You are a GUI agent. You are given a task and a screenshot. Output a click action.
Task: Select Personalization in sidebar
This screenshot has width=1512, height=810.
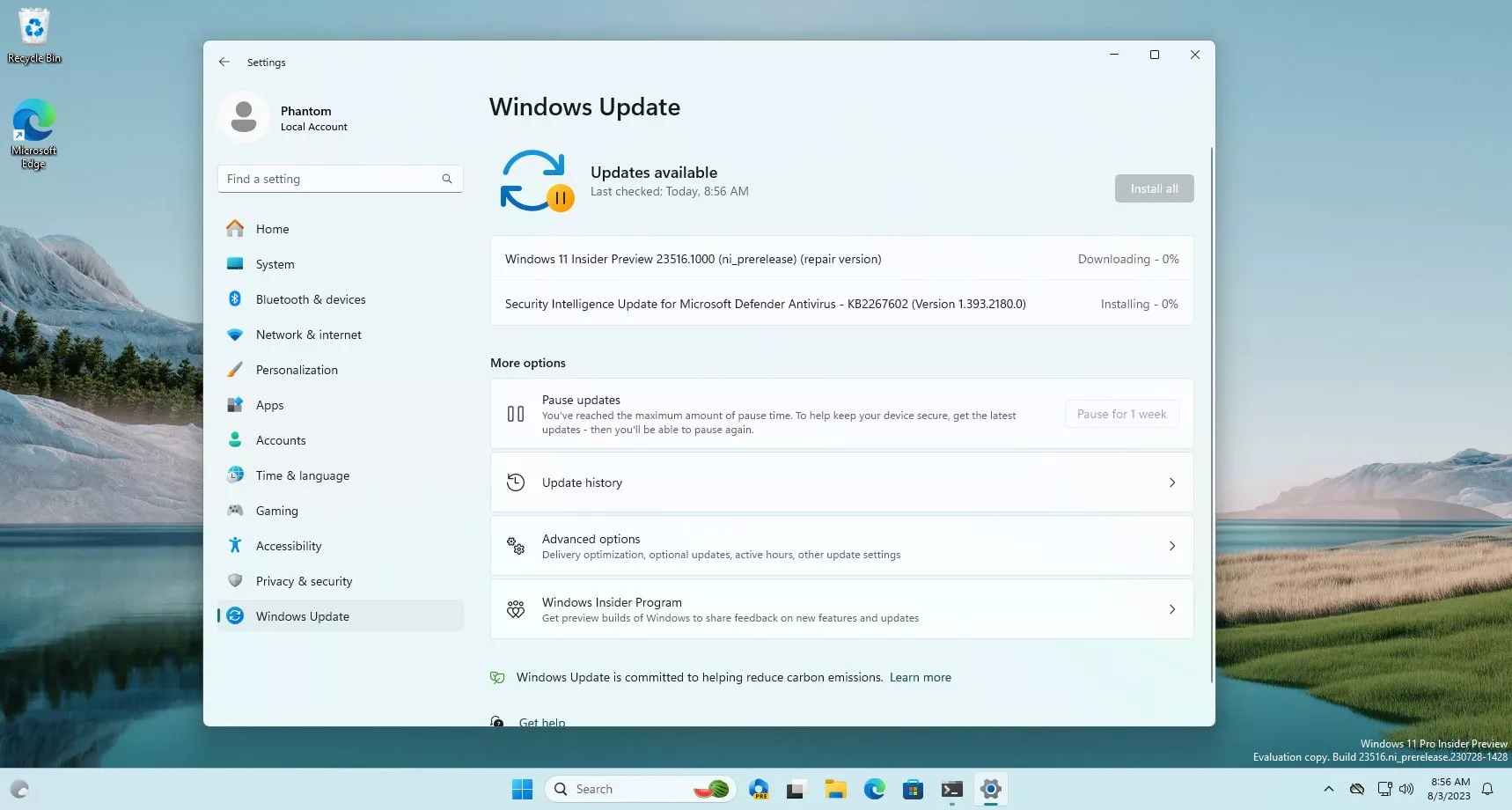point(340,370)
